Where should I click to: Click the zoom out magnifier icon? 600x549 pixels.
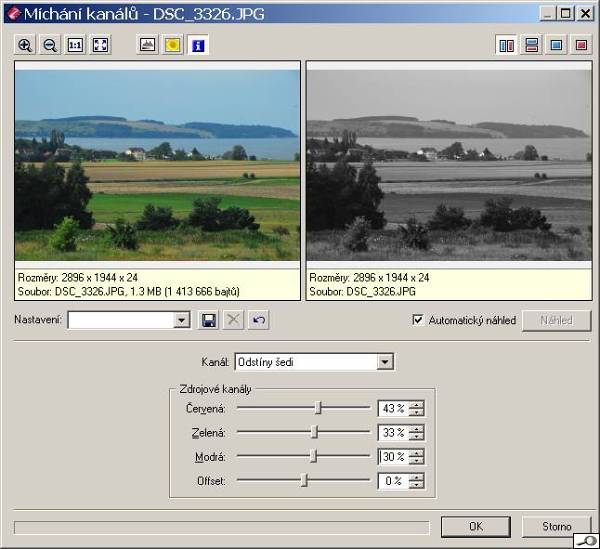[x=50, y=45]
